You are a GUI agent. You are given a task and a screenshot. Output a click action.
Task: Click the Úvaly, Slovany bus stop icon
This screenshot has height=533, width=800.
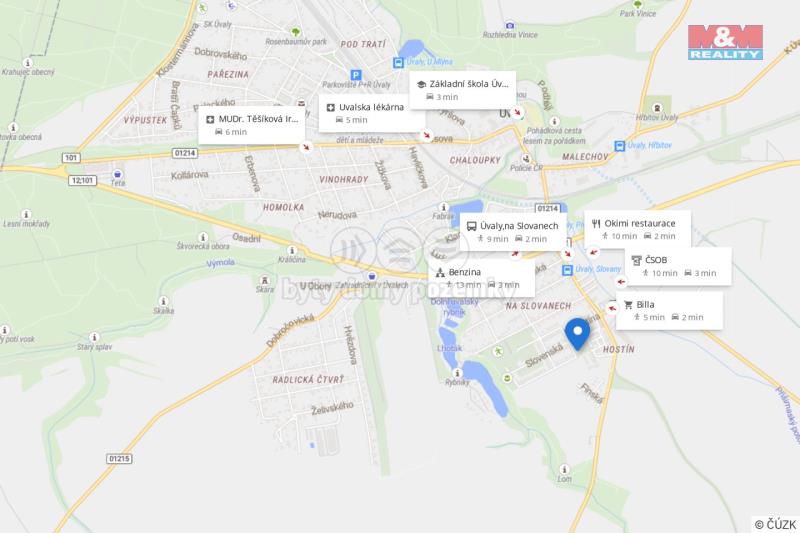(567, 270)
